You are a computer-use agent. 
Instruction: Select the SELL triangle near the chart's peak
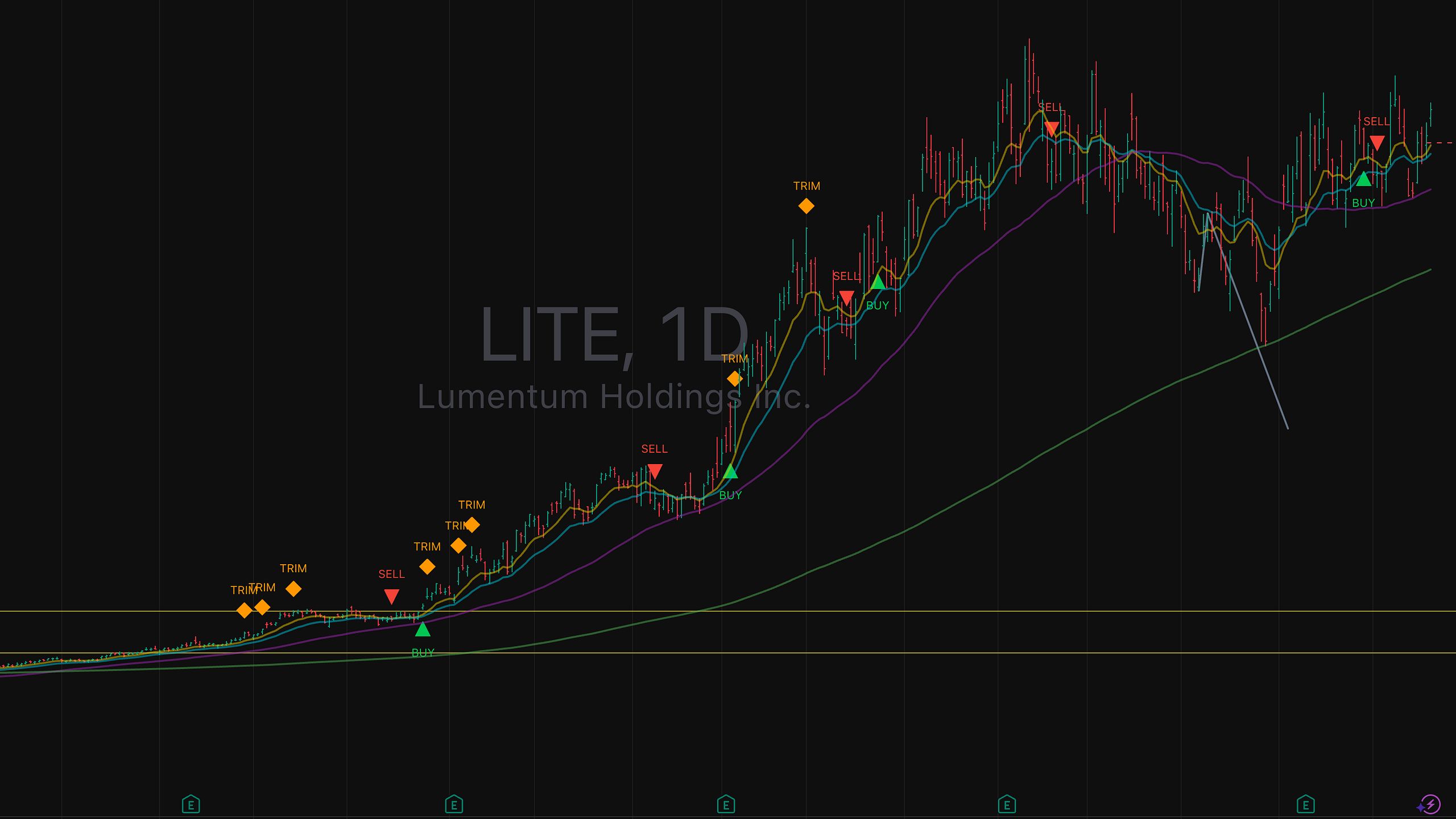tap(1051, 129)
